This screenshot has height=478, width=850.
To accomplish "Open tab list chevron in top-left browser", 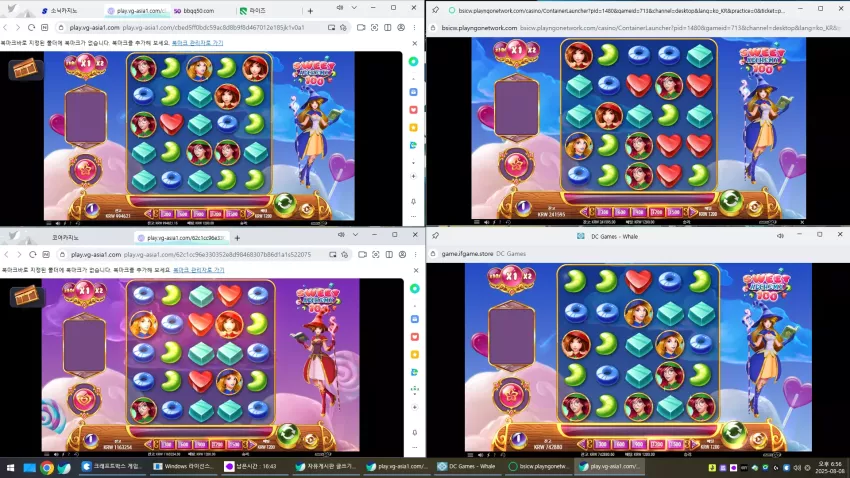I will (x=354, y=8).
